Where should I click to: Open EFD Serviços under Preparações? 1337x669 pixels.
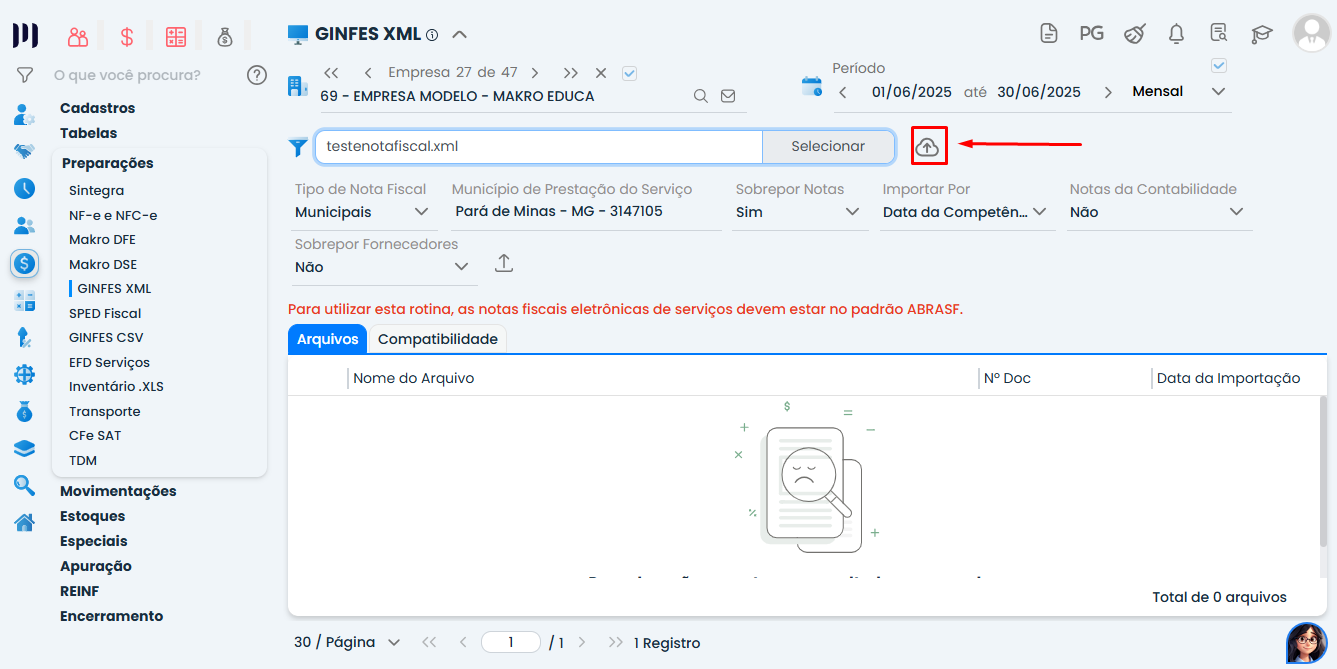pyautogui.click(x=109, y=362)
